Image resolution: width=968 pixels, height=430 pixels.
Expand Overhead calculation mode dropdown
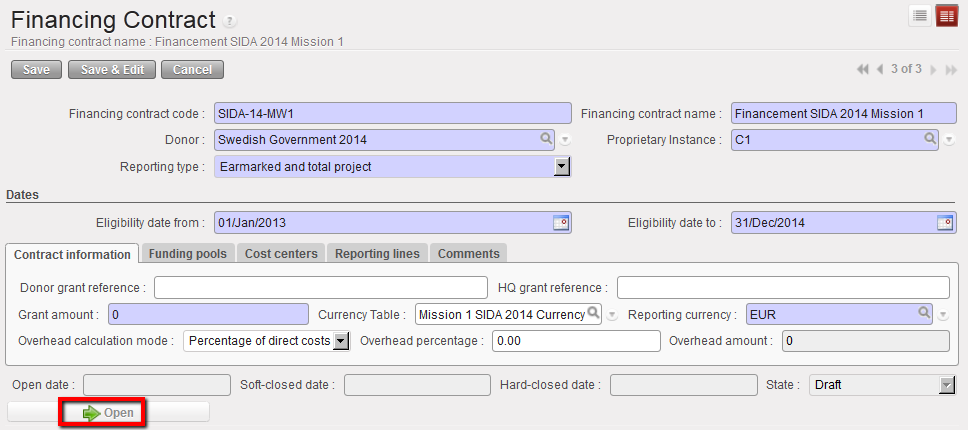(x=340, y=341)
